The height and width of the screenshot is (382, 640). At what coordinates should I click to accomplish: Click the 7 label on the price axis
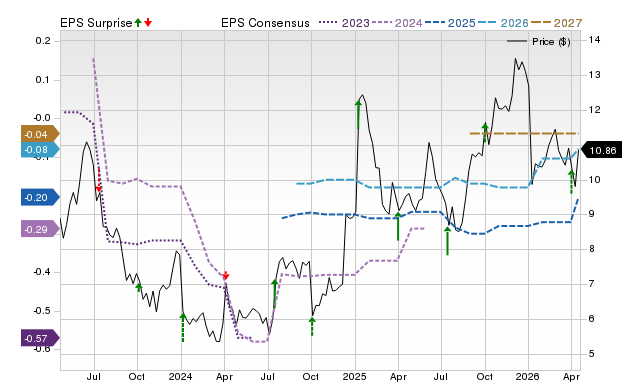(x=592, y=283)
